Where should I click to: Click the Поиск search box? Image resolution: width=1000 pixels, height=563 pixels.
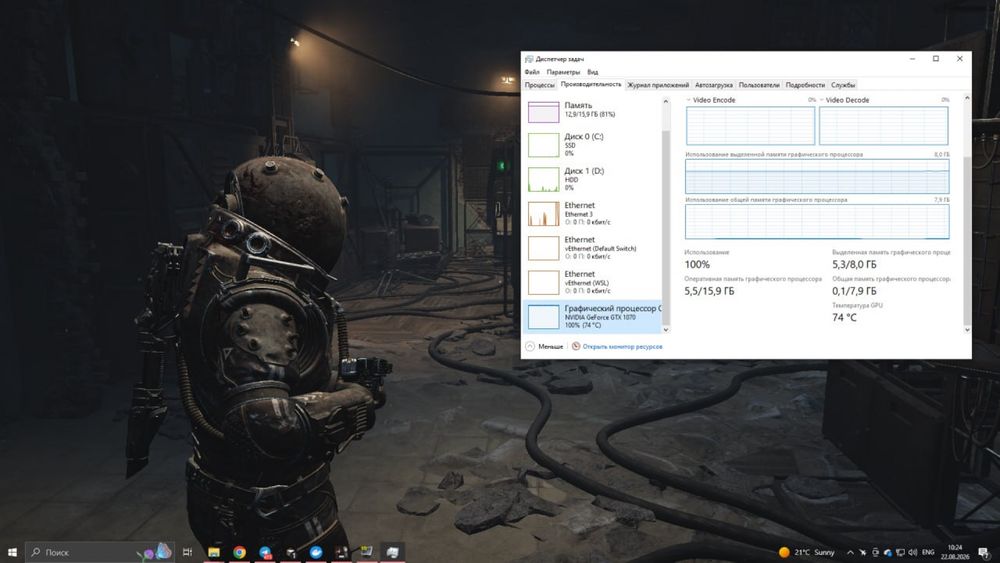99,552
